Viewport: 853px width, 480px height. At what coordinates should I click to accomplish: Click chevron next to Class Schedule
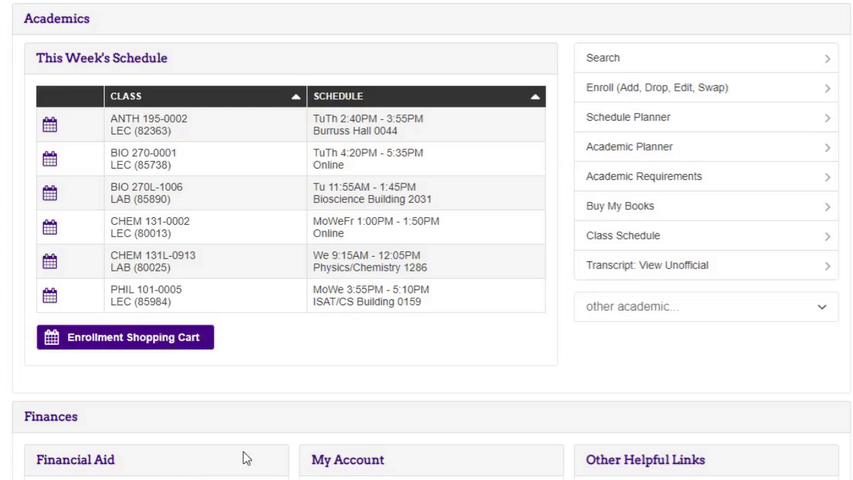click(x=827, y=236)
